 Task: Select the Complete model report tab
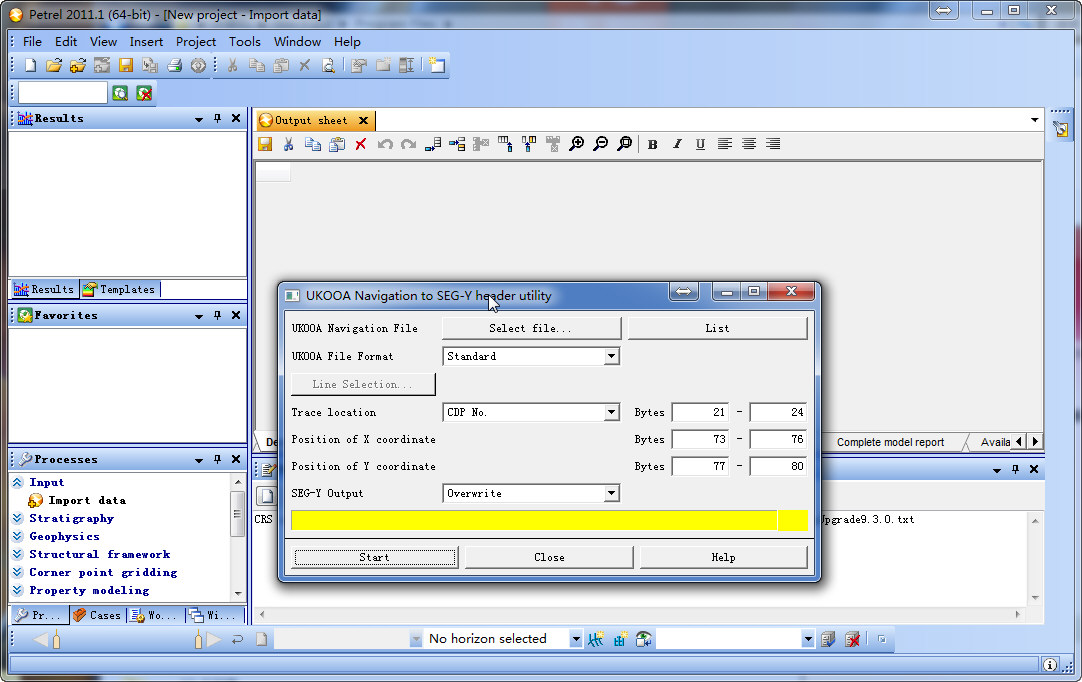click(890, 442)
